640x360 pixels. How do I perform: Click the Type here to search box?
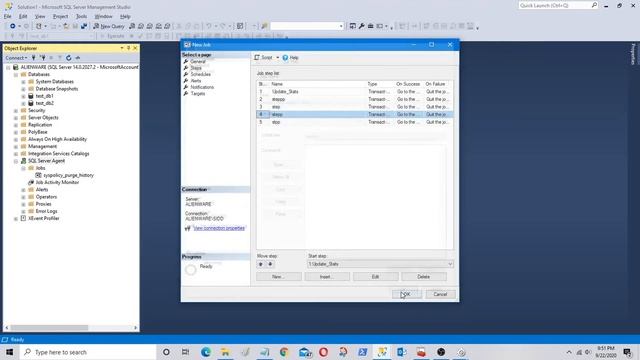tap(87, 352)
